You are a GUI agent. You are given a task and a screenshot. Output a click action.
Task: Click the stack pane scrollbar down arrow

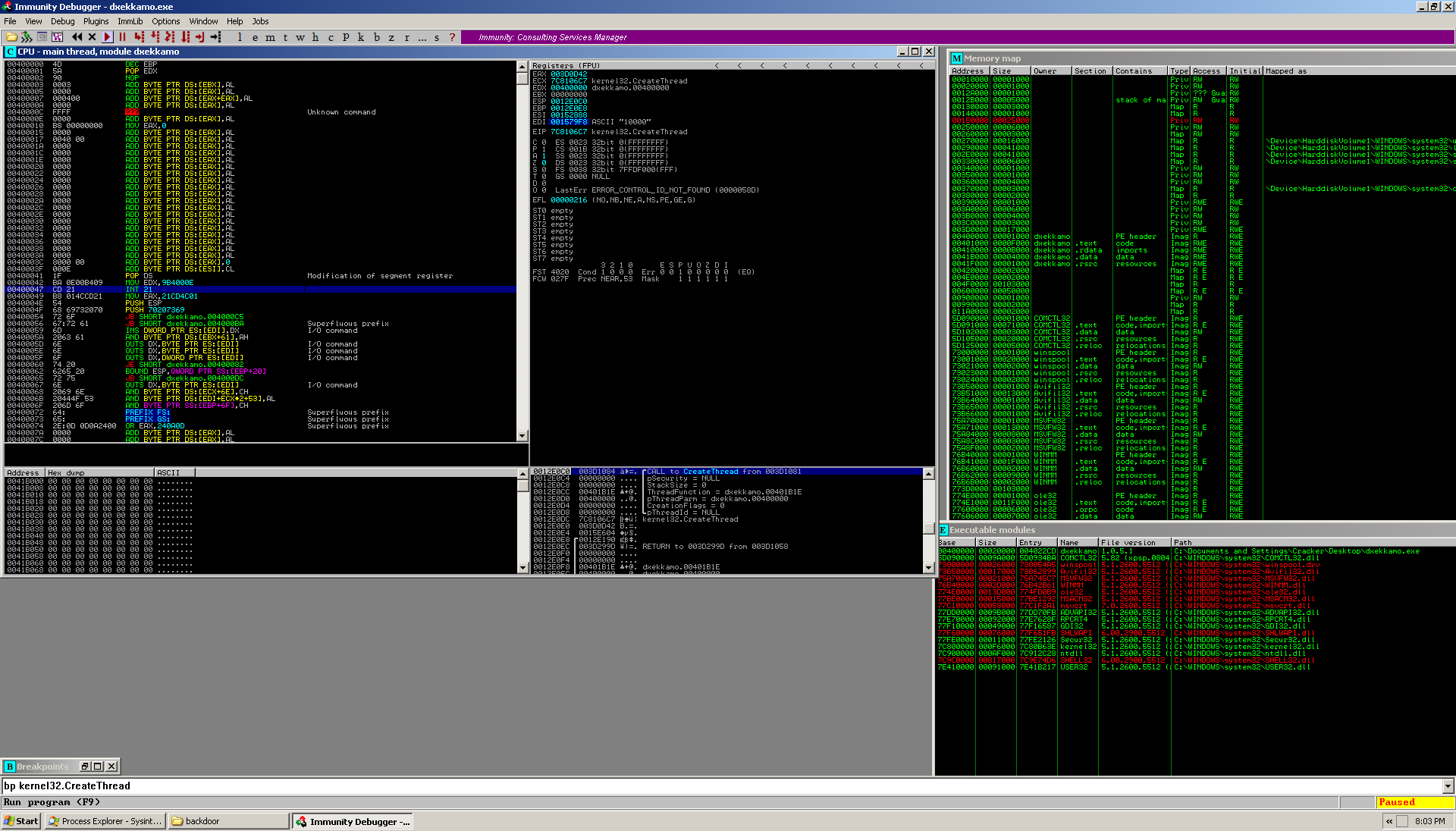coord(928,567)
